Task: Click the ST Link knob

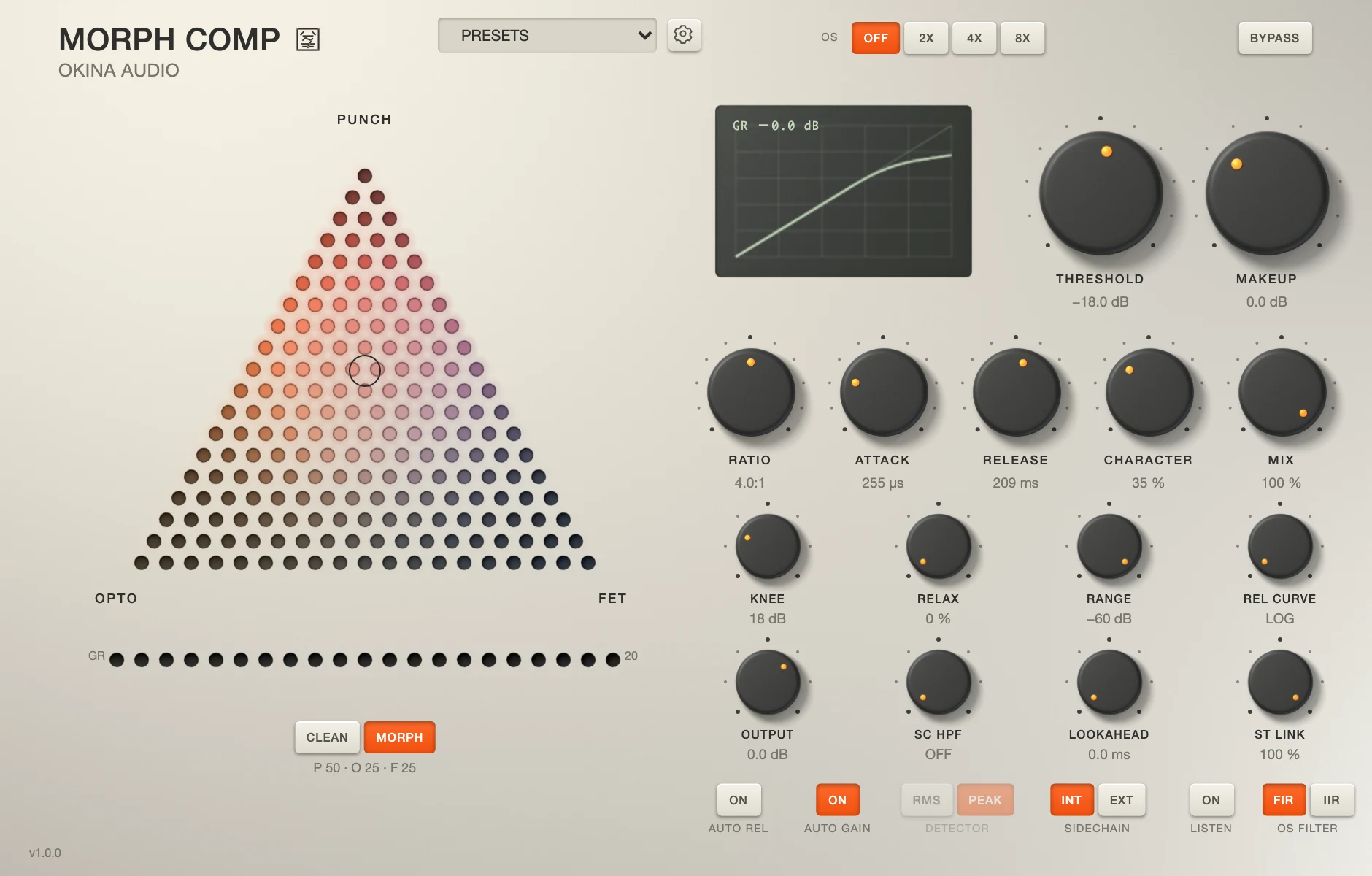Action: pyautogui.click(x=1280, y=683)
